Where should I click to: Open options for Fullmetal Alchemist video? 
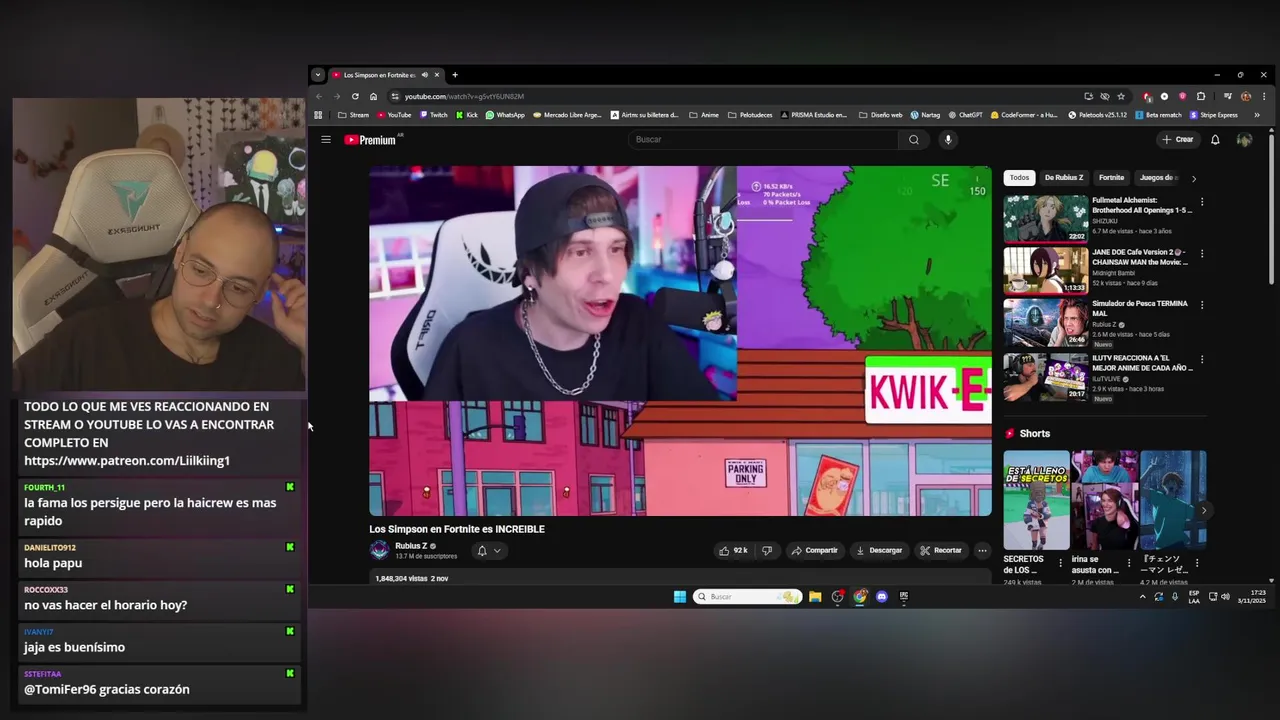(x=1202, y=202)
